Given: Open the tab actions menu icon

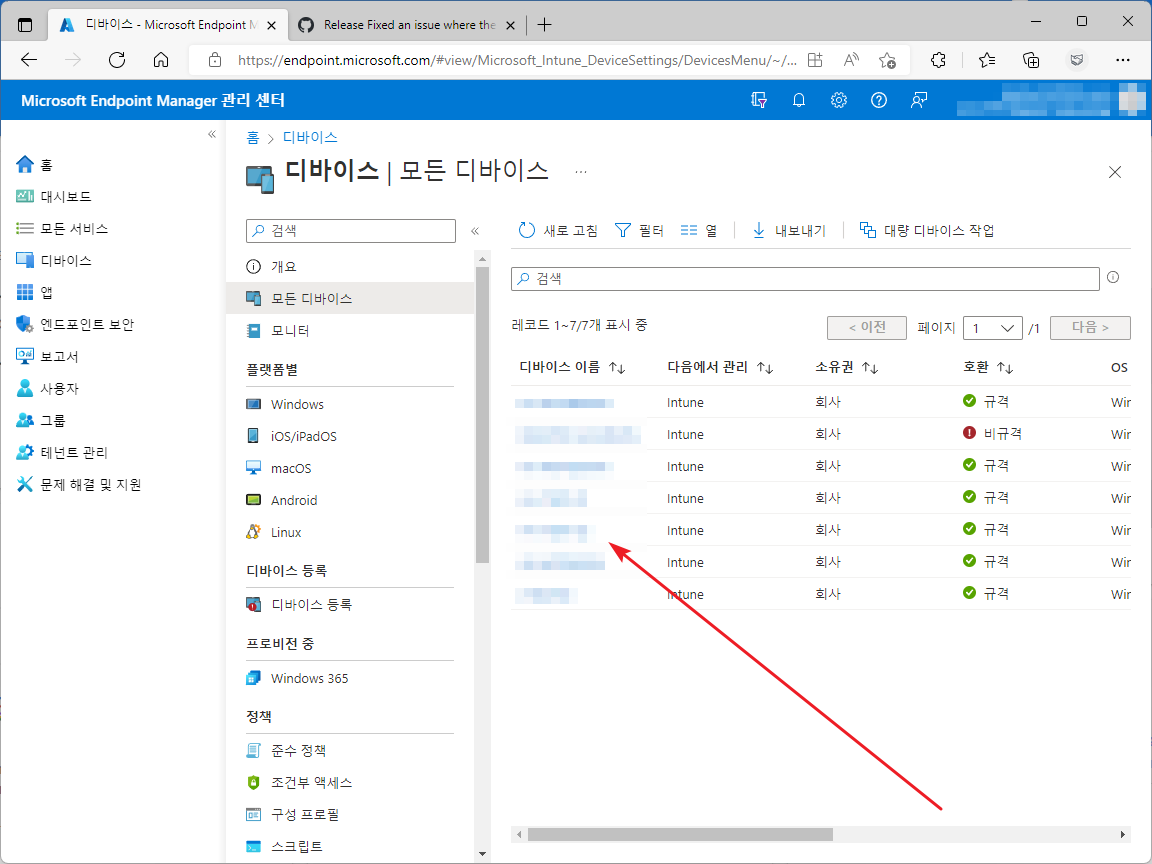Looking at the screenshot, I should click(x=25, y=25).
